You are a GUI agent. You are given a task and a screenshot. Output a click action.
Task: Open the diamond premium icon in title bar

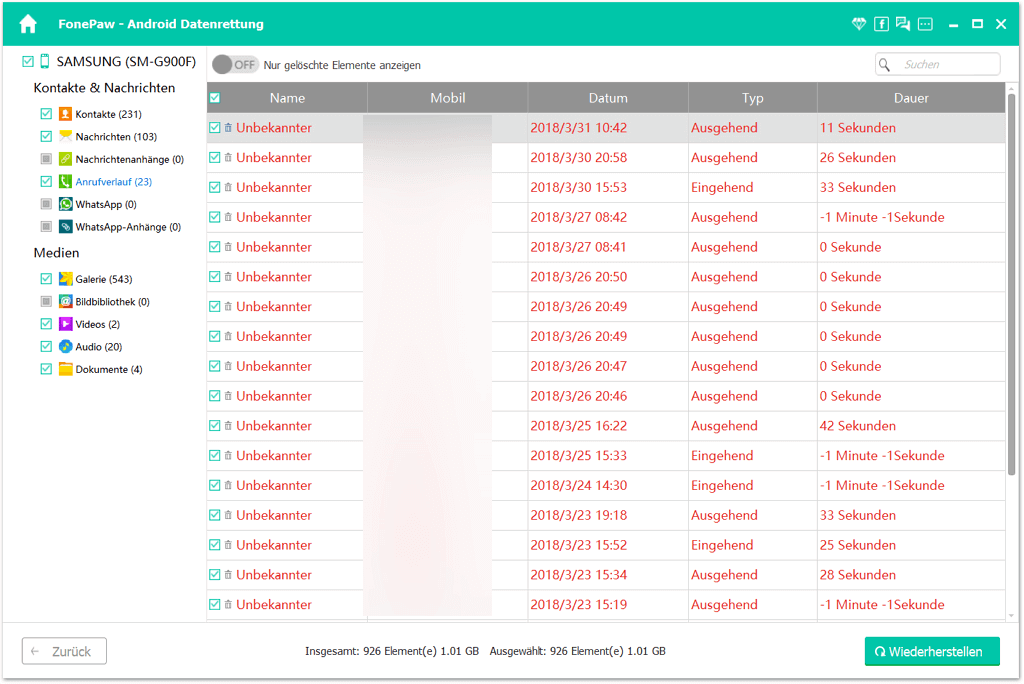pos(859,24)
